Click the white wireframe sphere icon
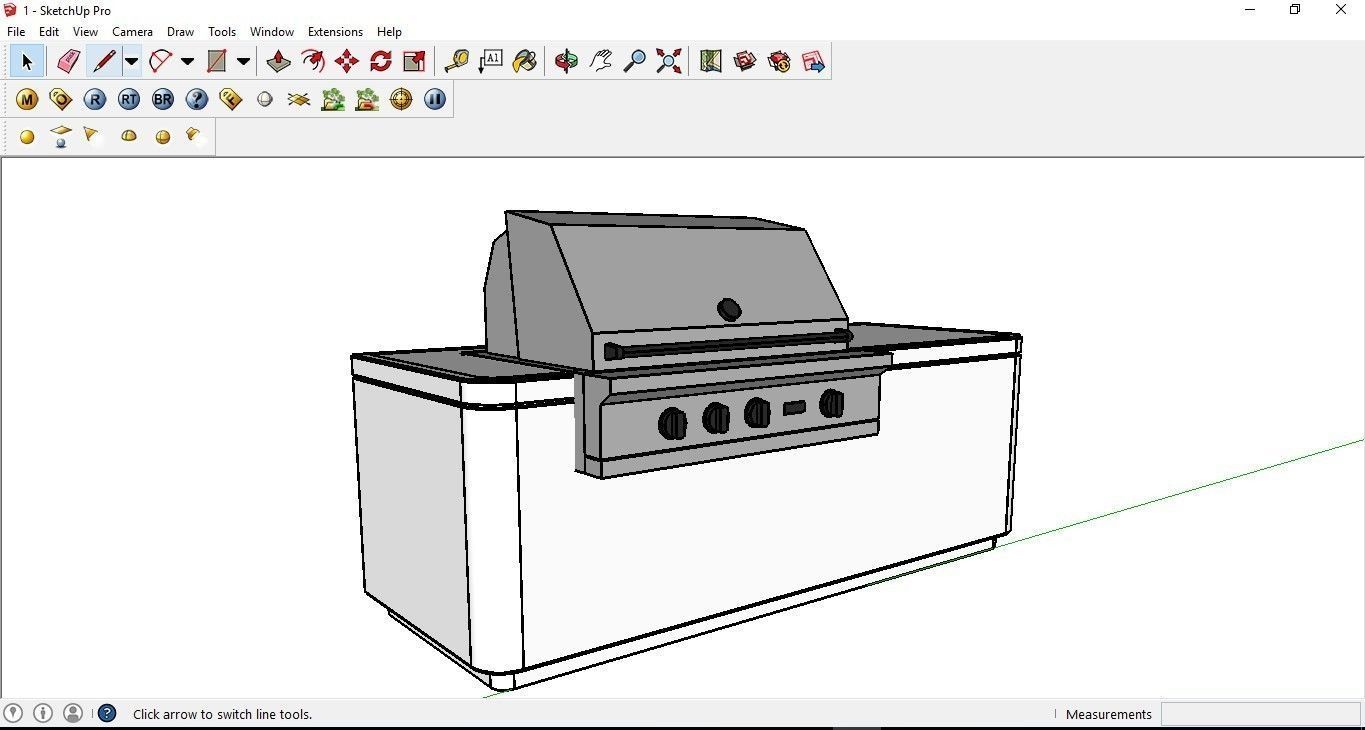 tap(265, 99)
